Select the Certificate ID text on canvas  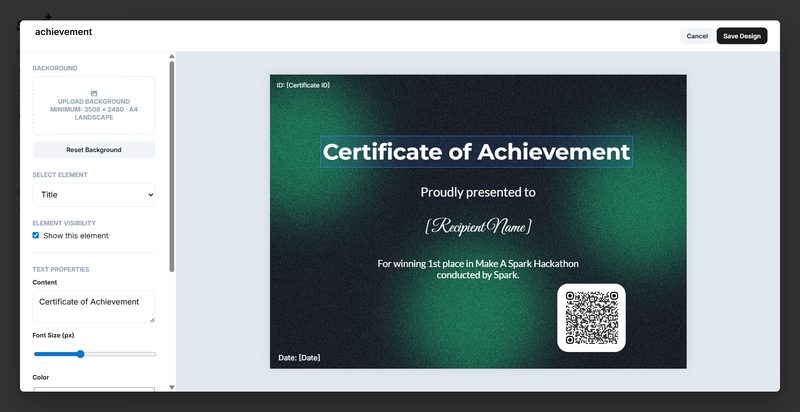coord(303,85)
